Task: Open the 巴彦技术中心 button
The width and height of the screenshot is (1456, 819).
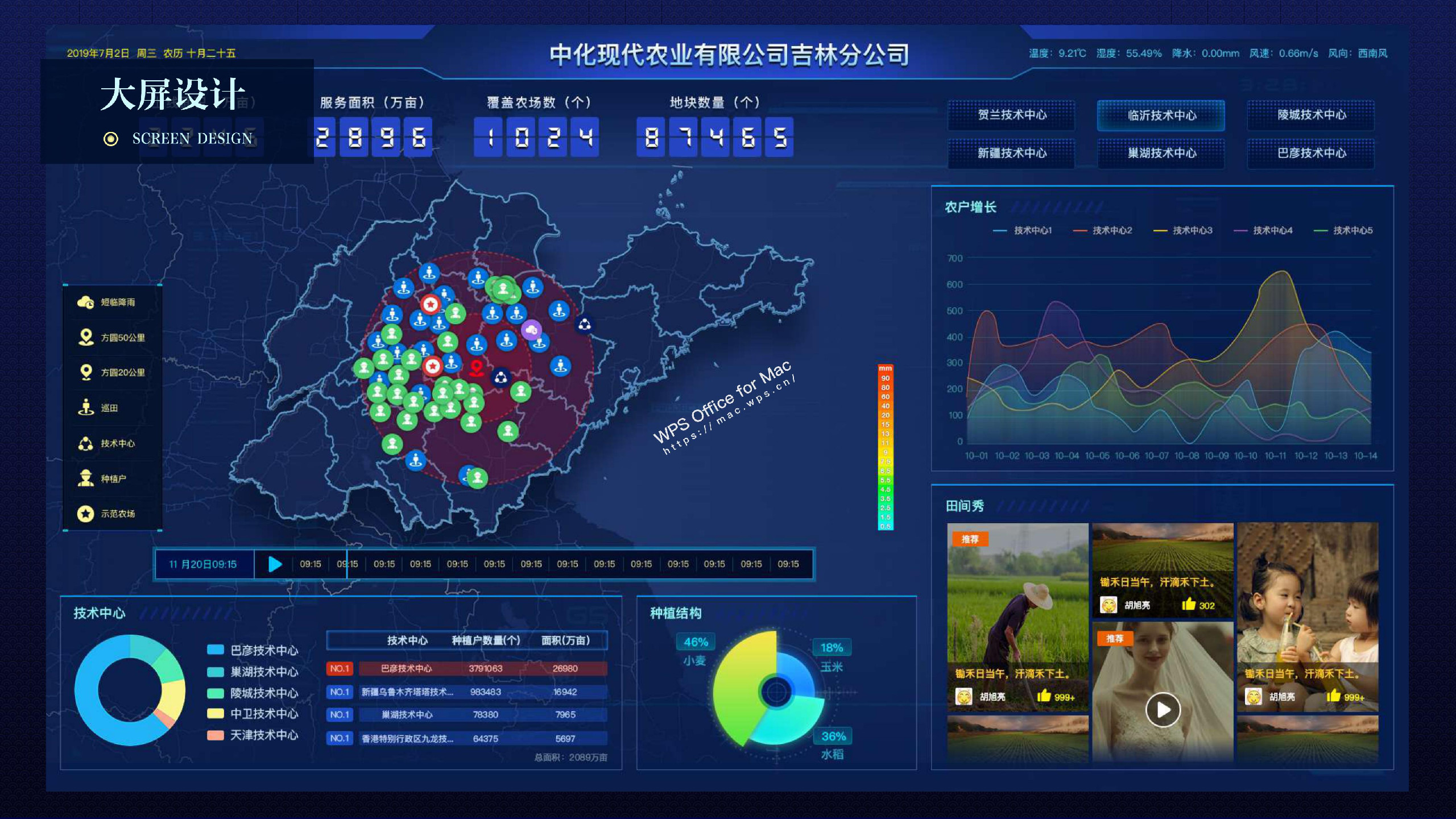Action: click(1311, 153)
